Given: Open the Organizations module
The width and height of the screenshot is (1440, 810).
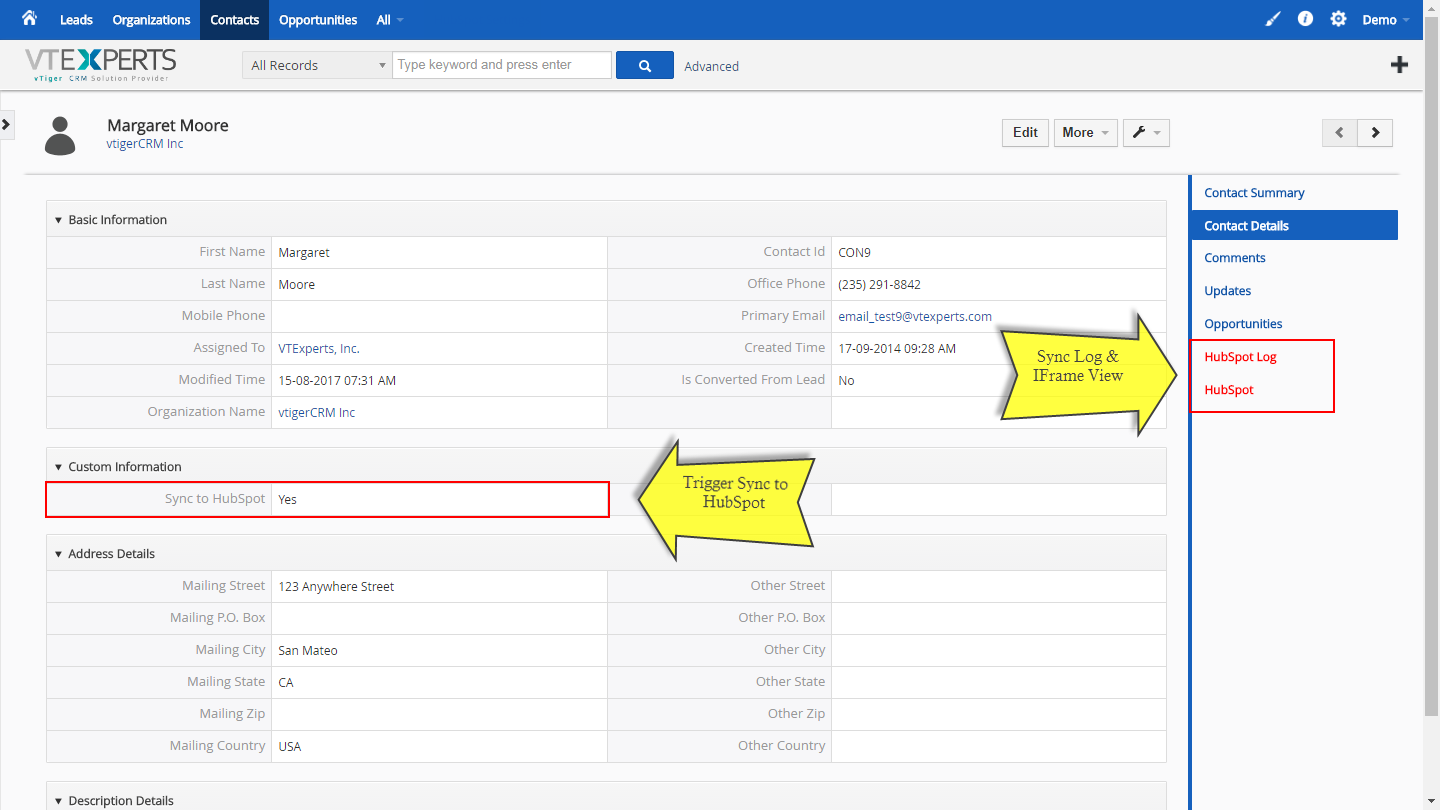Looking at the screenshot, I should (151, 20).
